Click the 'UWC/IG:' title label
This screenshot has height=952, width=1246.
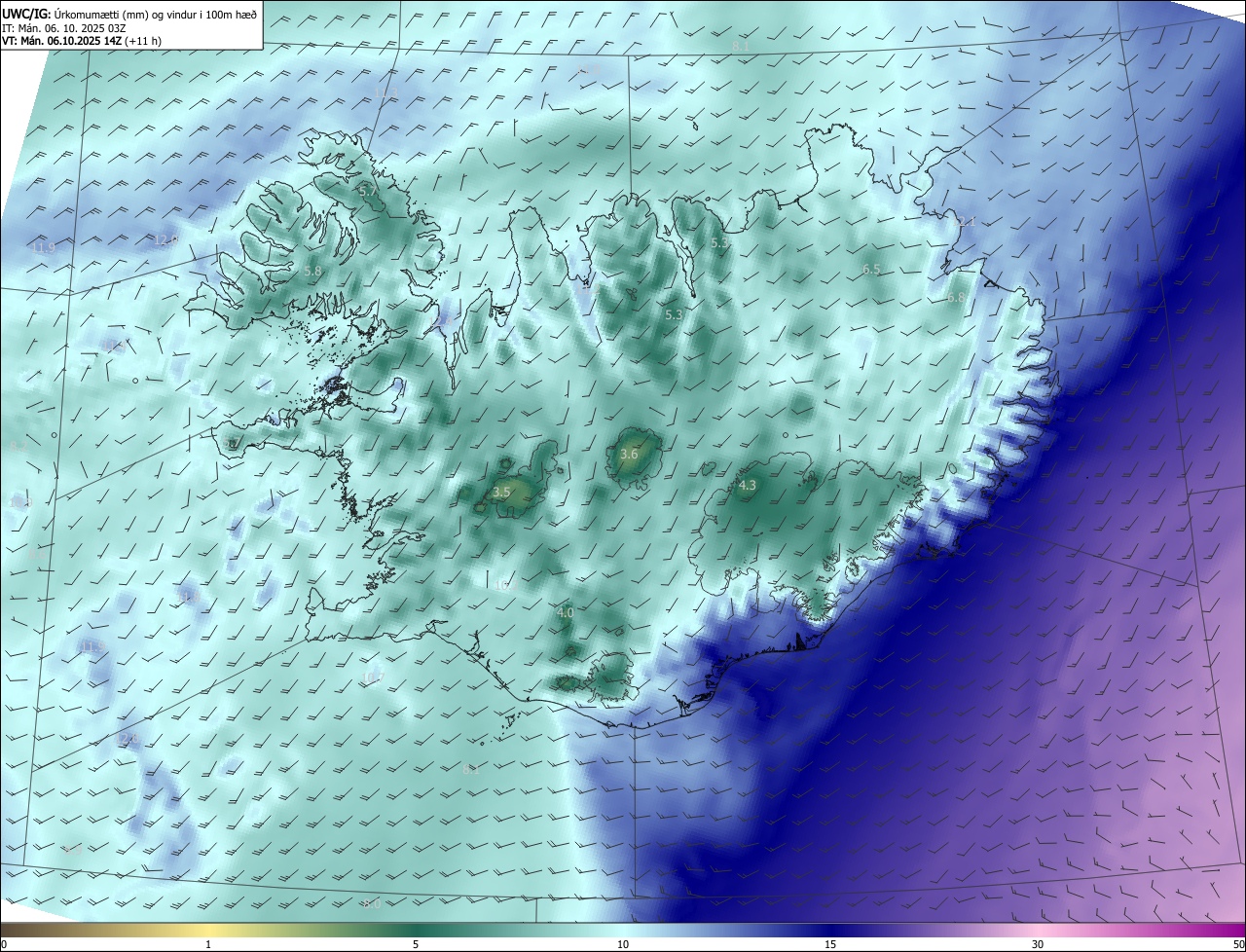tap(26, 13)
